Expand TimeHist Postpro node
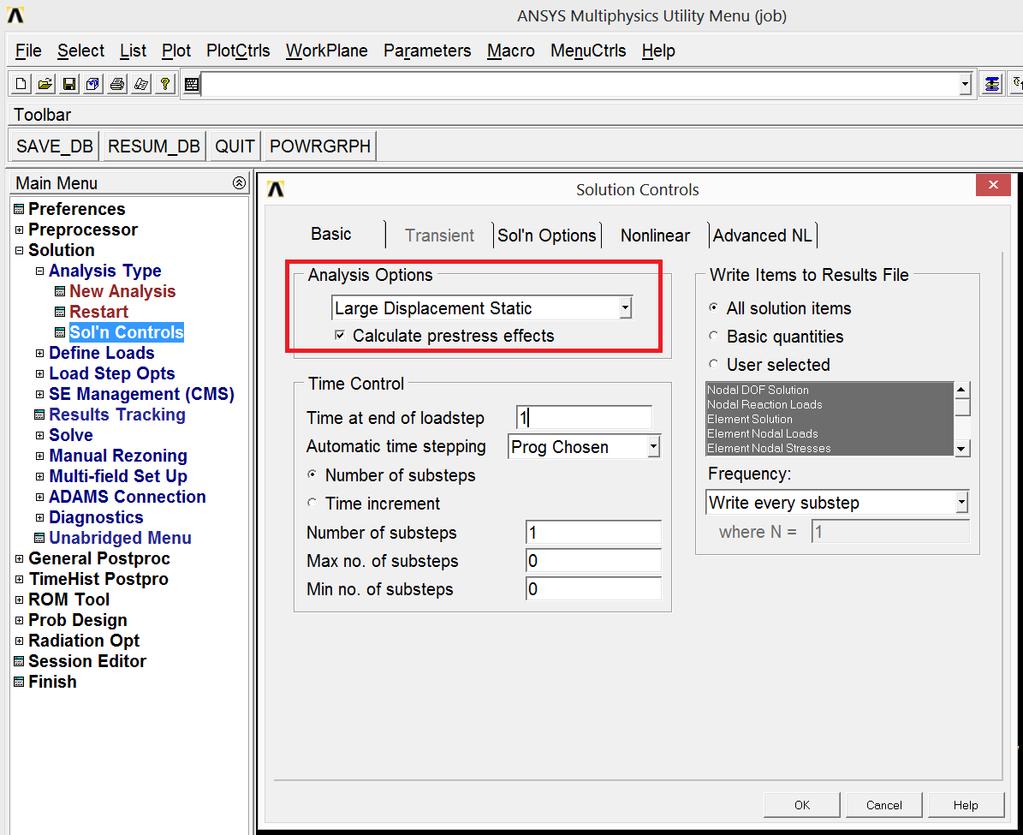Viewport: 1023px width, 835px height. coord(19,579)
